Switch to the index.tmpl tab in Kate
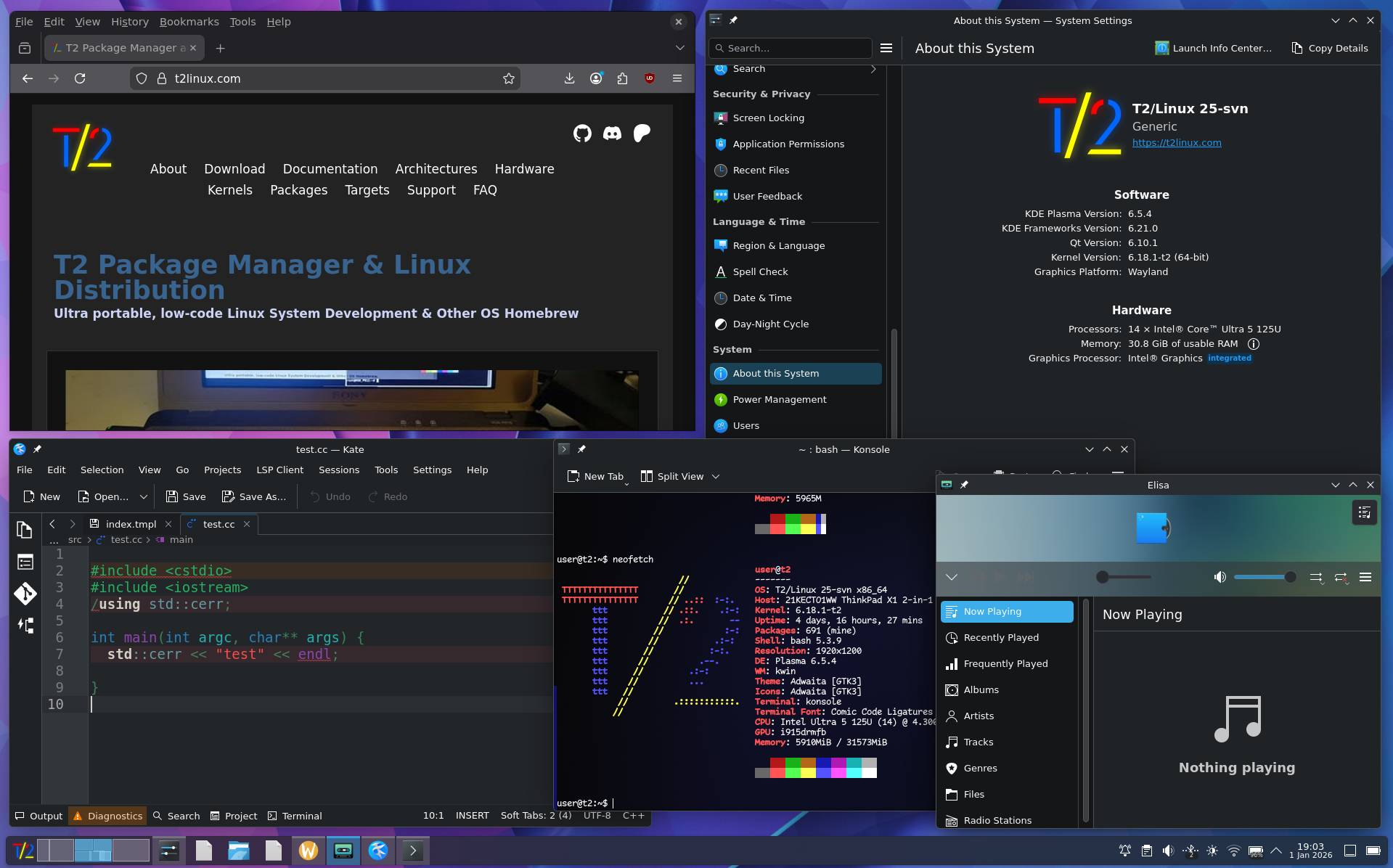The width and height of the screenshot is (1393, 868). (x=131, y=524)
